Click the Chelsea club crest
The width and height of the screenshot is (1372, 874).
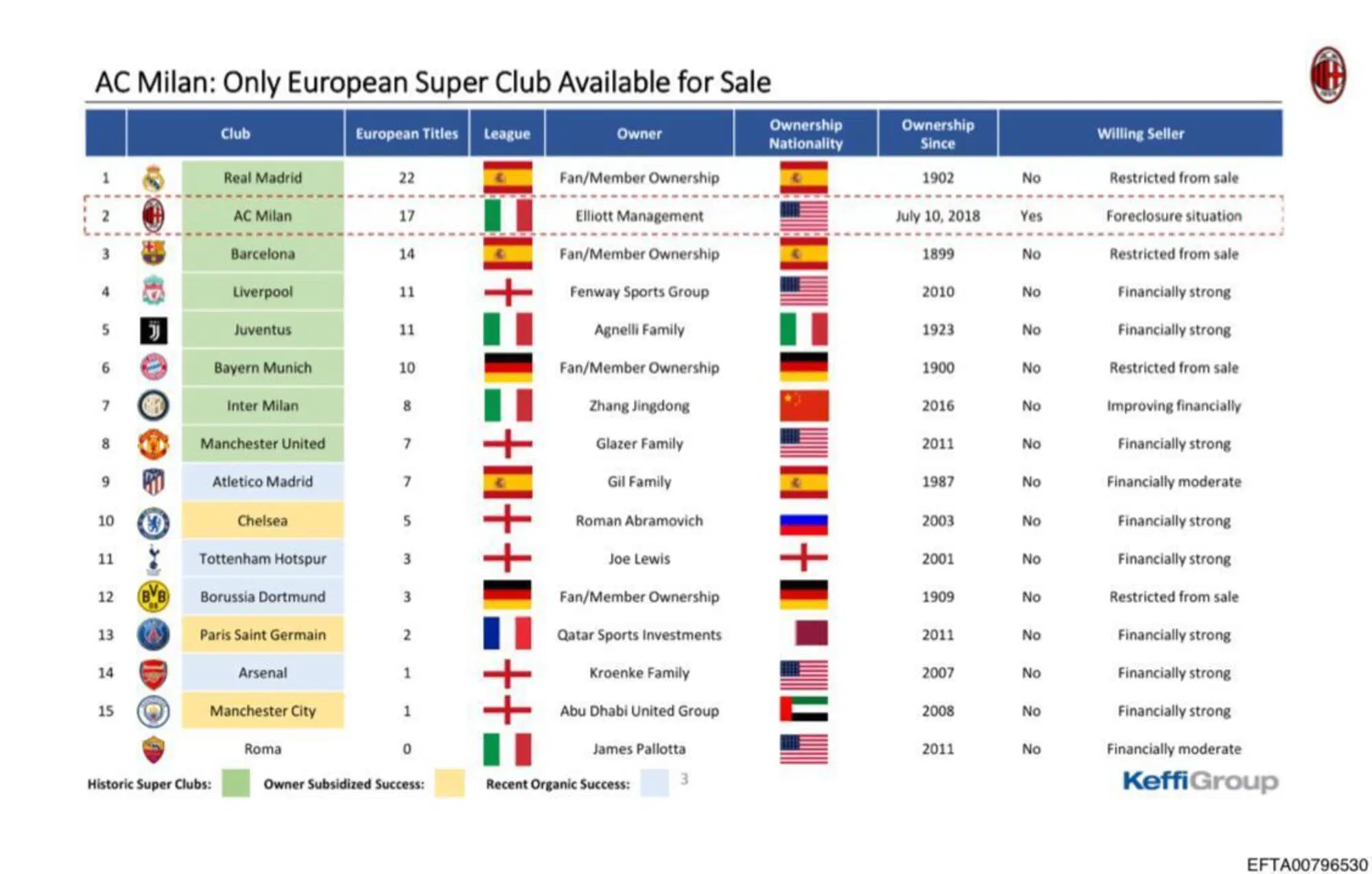(154, 522)
